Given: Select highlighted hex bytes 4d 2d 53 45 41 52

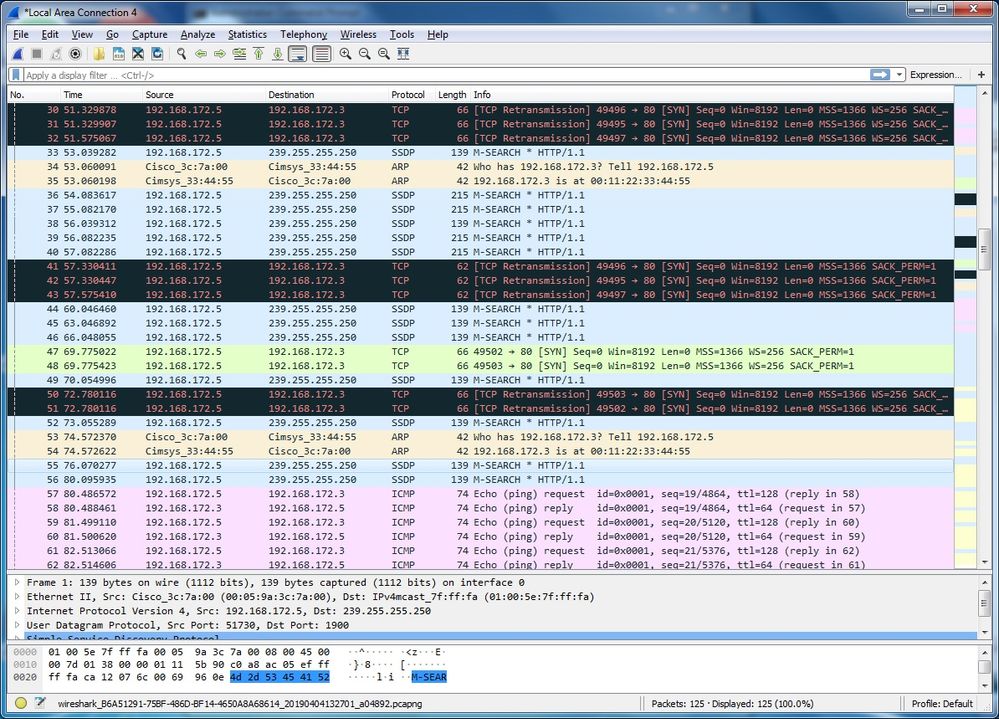Looking at the screenshot, I should 280,677.
